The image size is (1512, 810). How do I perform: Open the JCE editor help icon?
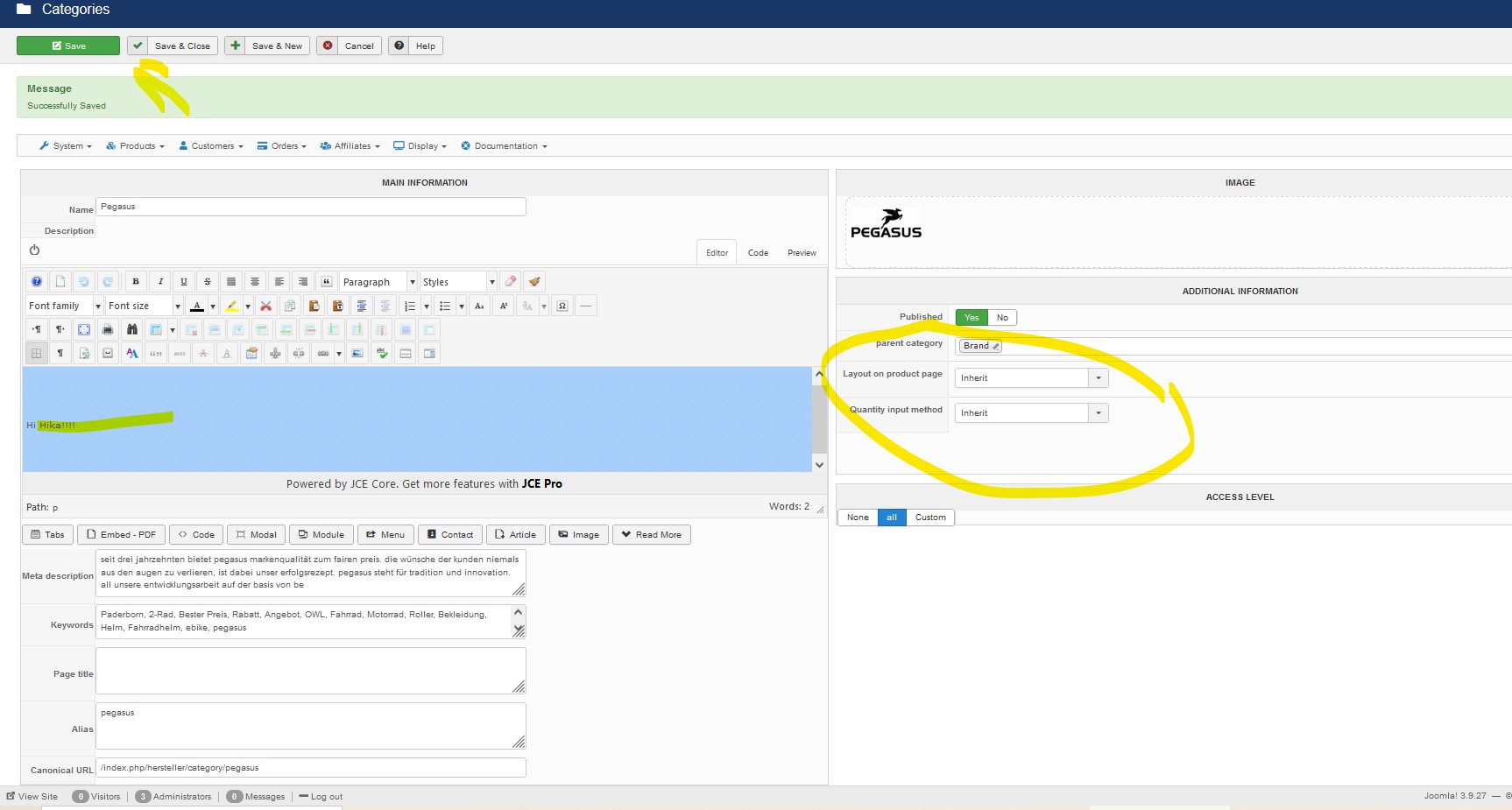(x=37, y=282)
